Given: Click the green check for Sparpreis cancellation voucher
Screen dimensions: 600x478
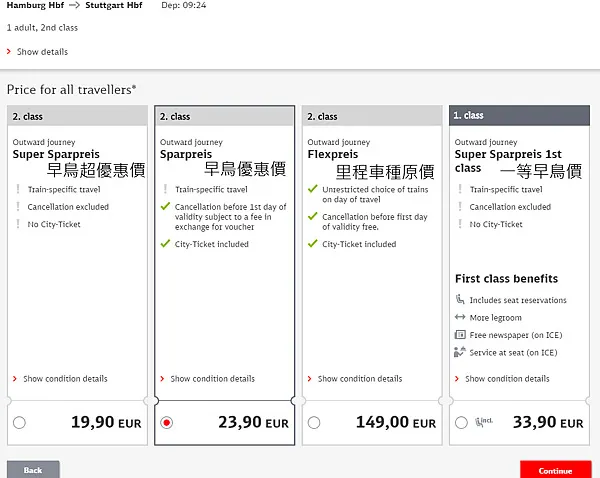Looking at the screenshot, I should click(x=165, y=206).
